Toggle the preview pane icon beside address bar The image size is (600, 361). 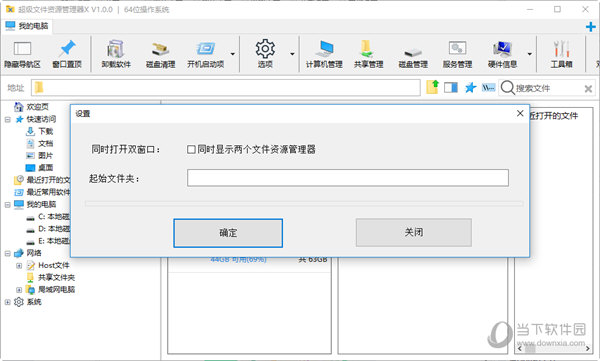[x=451, y=88]
